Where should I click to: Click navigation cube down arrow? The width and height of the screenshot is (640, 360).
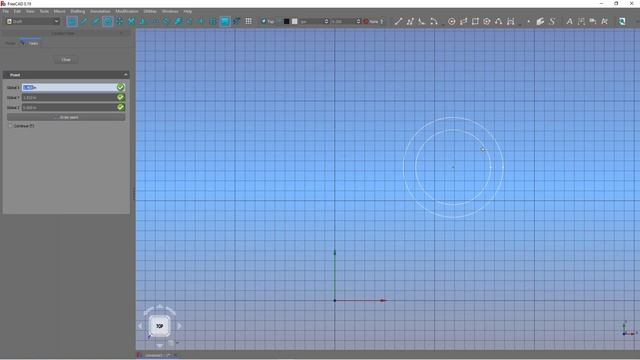(x=160, y=346)
